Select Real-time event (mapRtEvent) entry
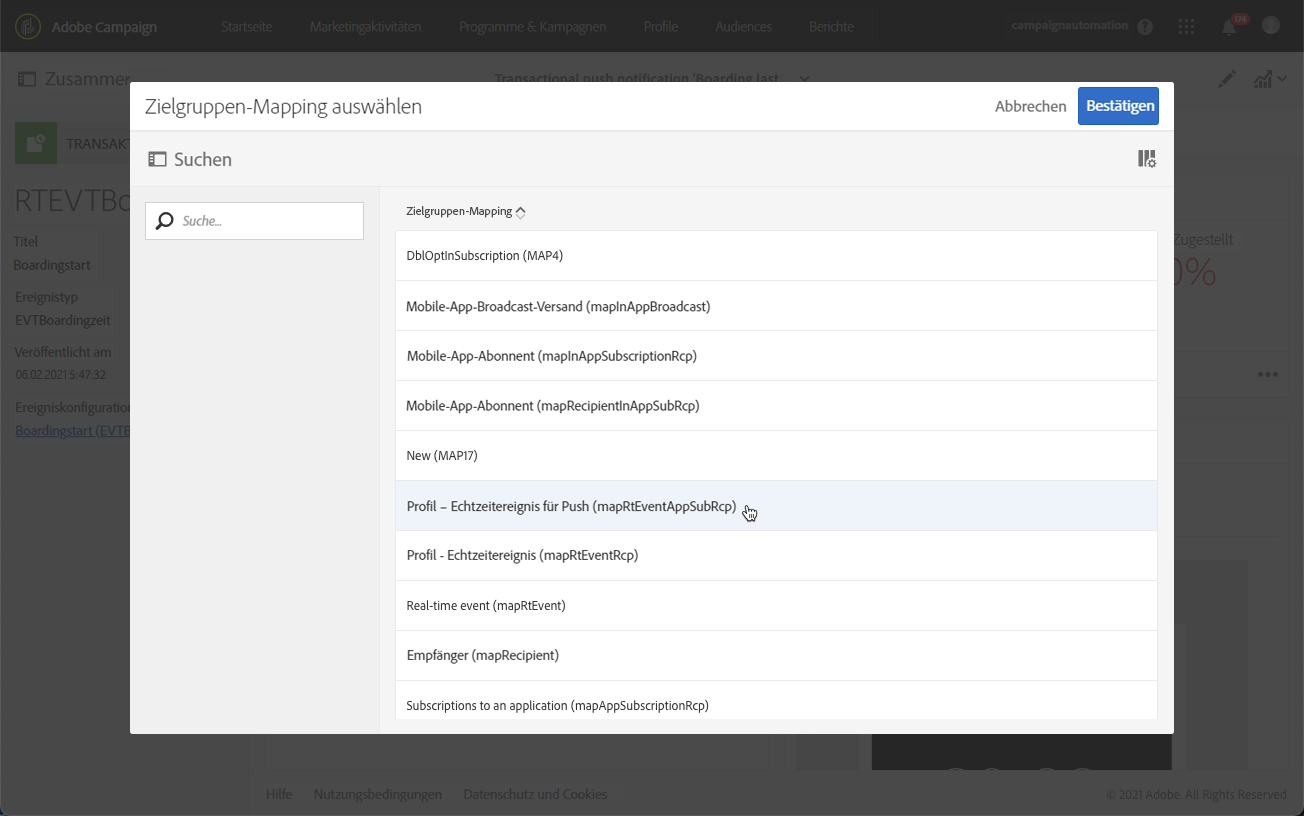The height and width of the screenshot is (816, 1304). [x=486, y=606]
